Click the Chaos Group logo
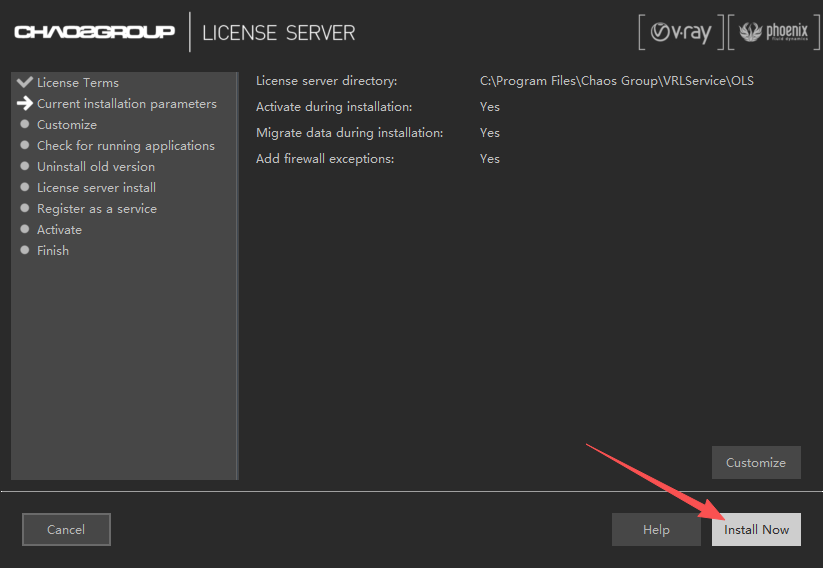823x568 pixels. [x=94, y=32]
